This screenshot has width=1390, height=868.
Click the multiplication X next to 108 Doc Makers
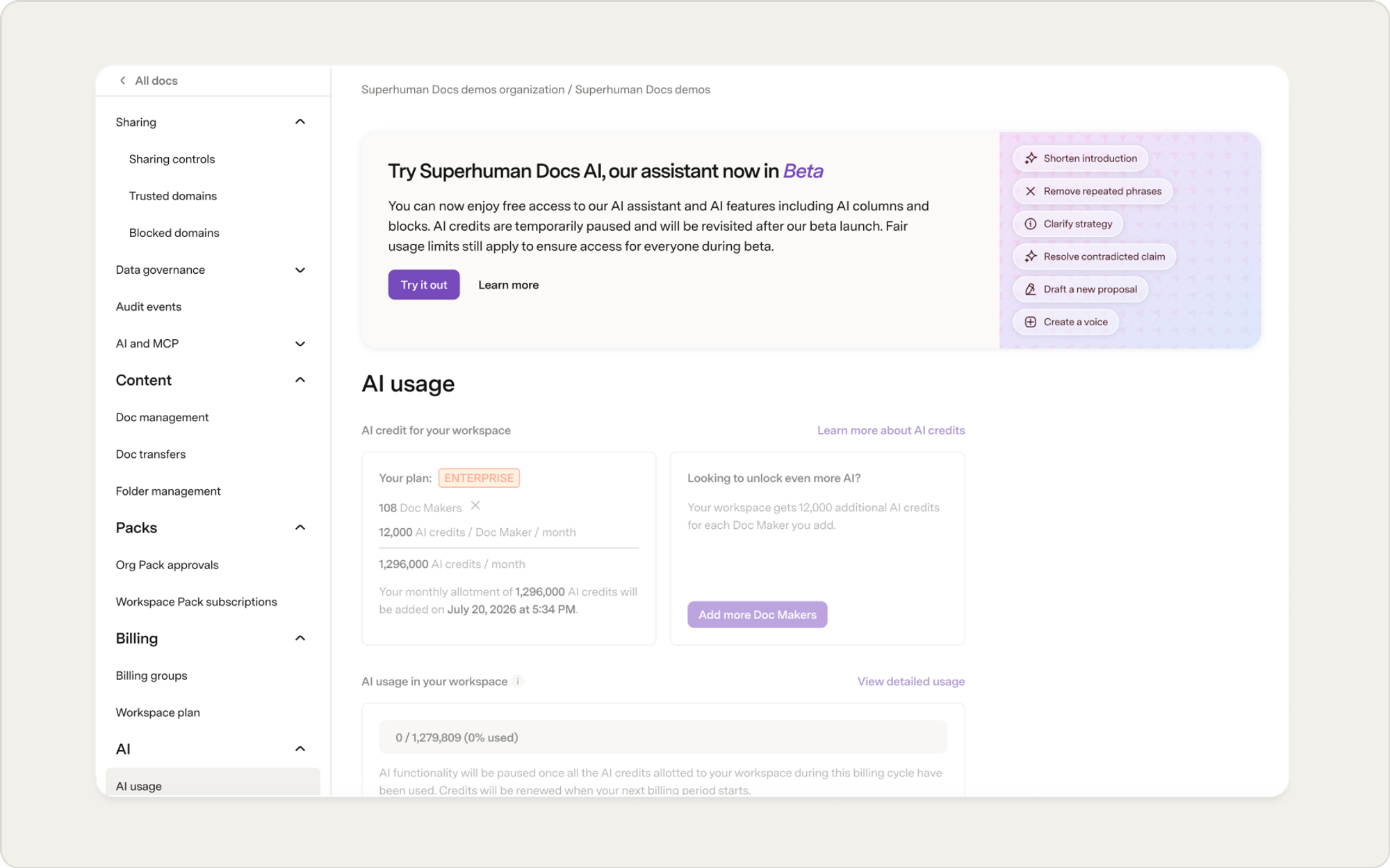pyautogui.click(x=475, y=506)
